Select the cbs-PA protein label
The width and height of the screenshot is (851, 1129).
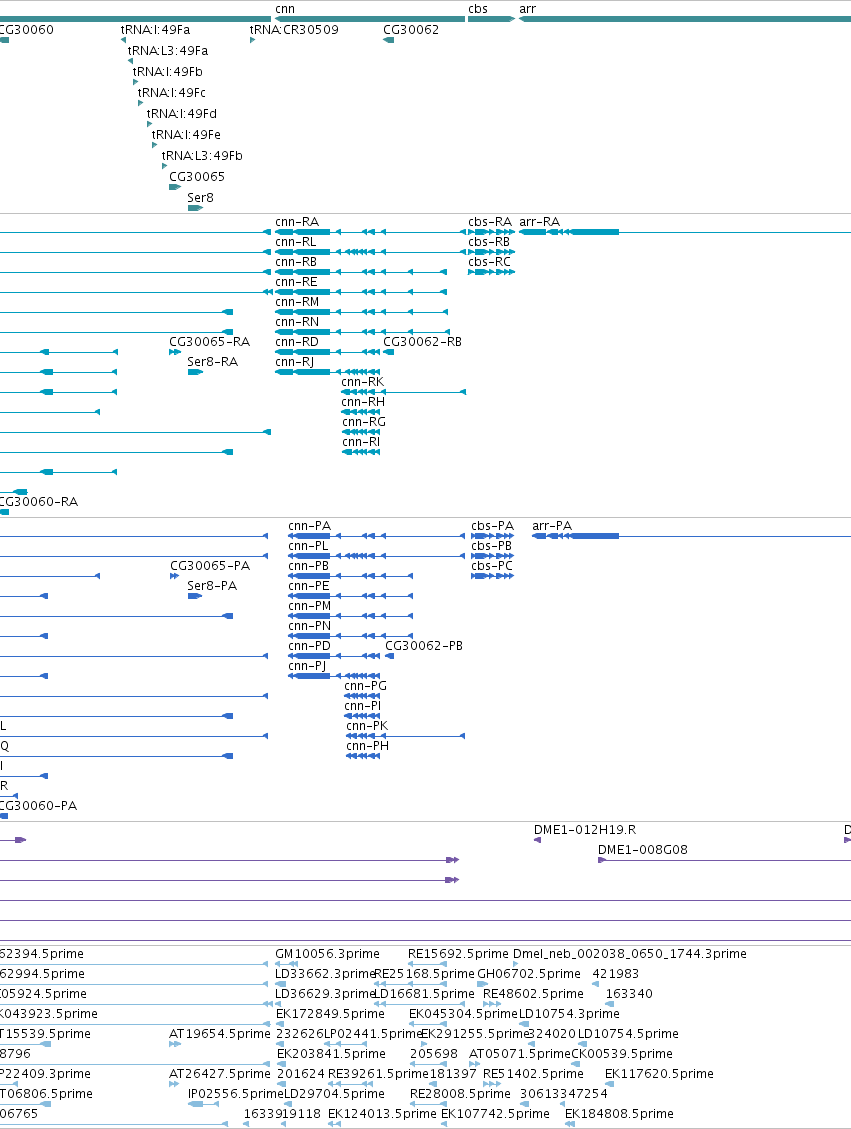492,526
